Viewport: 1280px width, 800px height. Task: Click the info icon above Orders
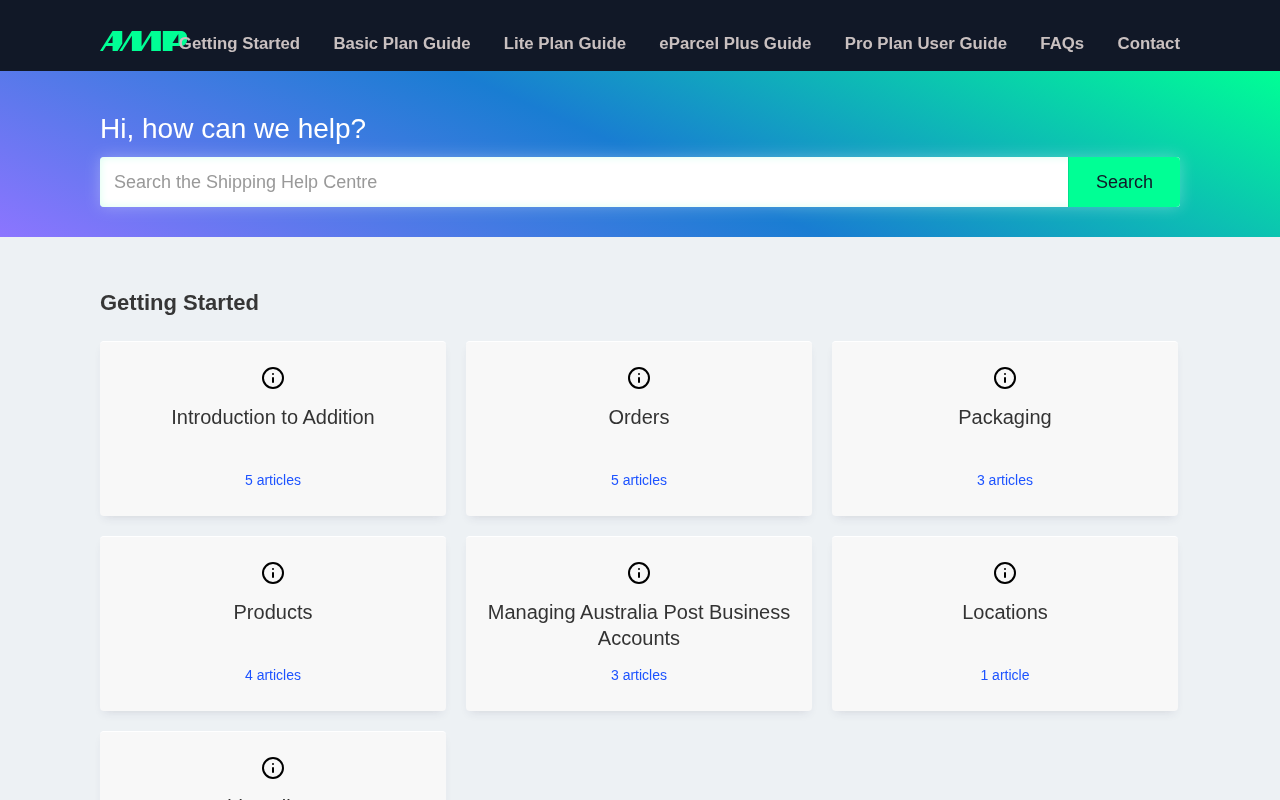pos(639,378)
